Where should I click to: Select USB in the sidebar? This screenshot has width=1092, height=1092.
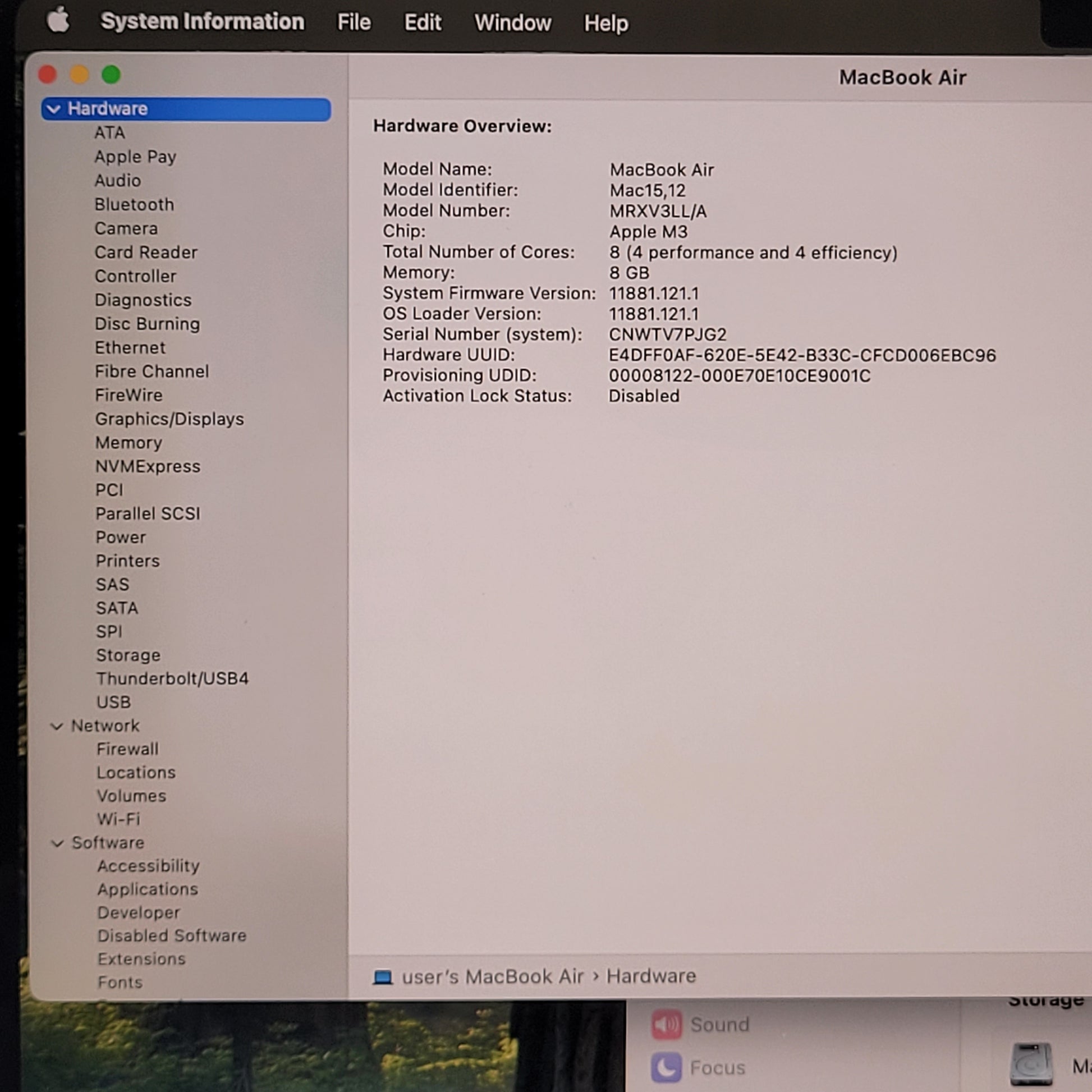pyautogui.click(x=113, y=702)
